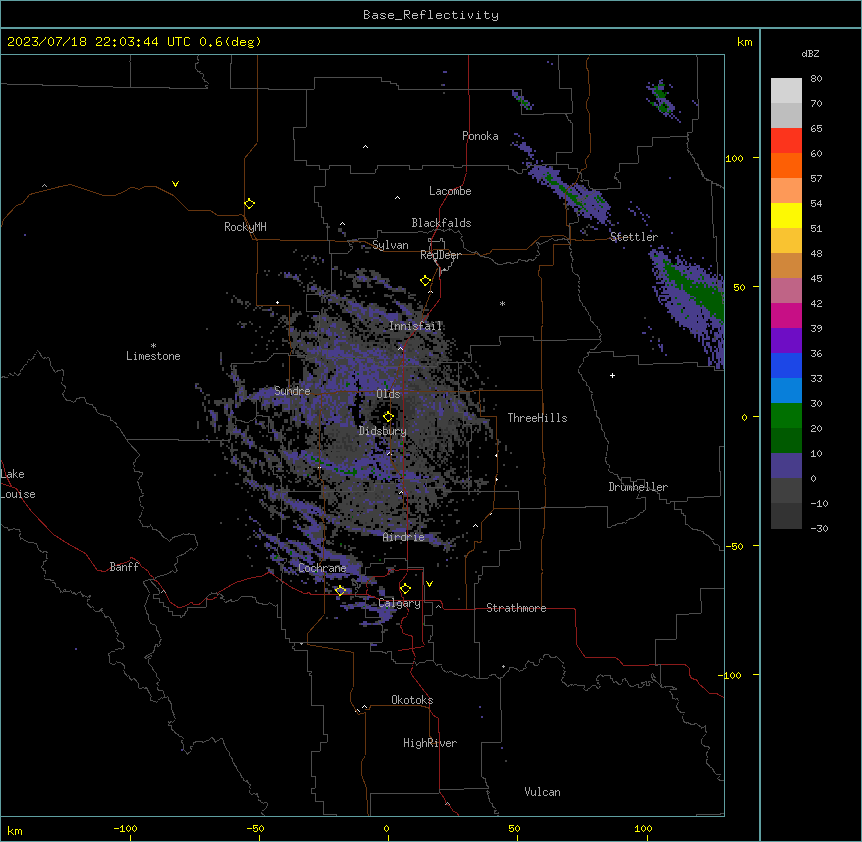Click the Calgary city label

point(400,603)
